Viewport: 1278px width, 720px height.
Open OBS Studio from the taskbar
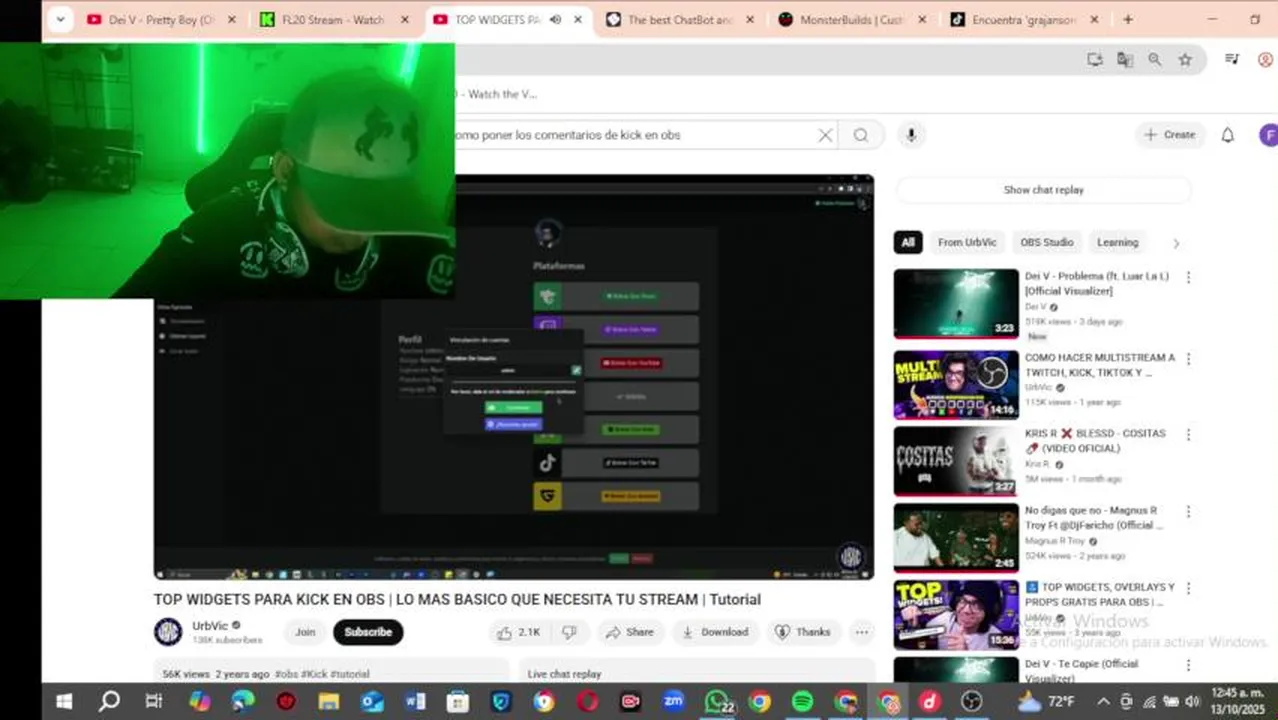point(972,702)
